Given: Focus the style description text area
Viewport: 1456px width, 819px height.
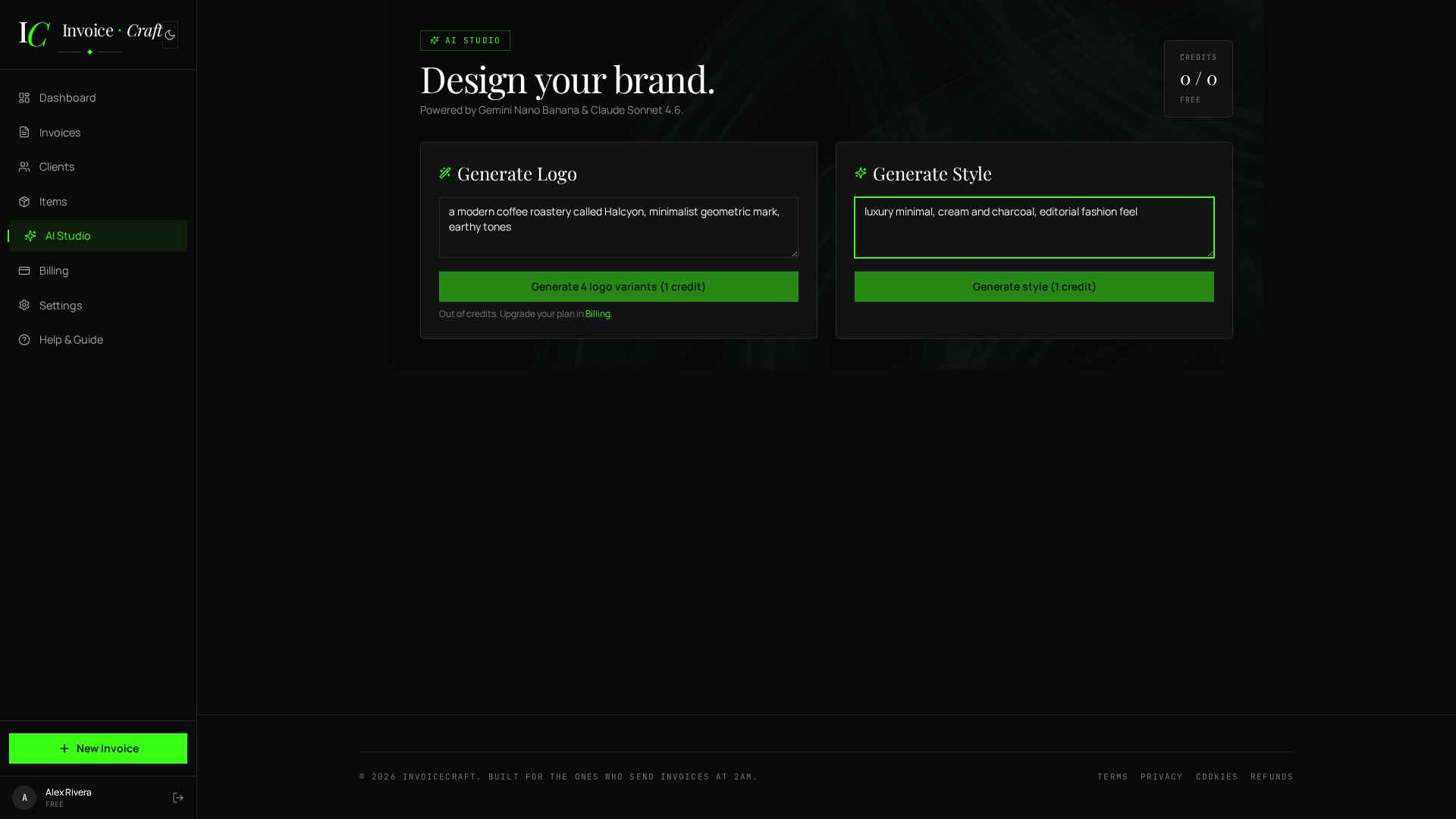Looking at the screenshot, I should [x=1034, y=227].
